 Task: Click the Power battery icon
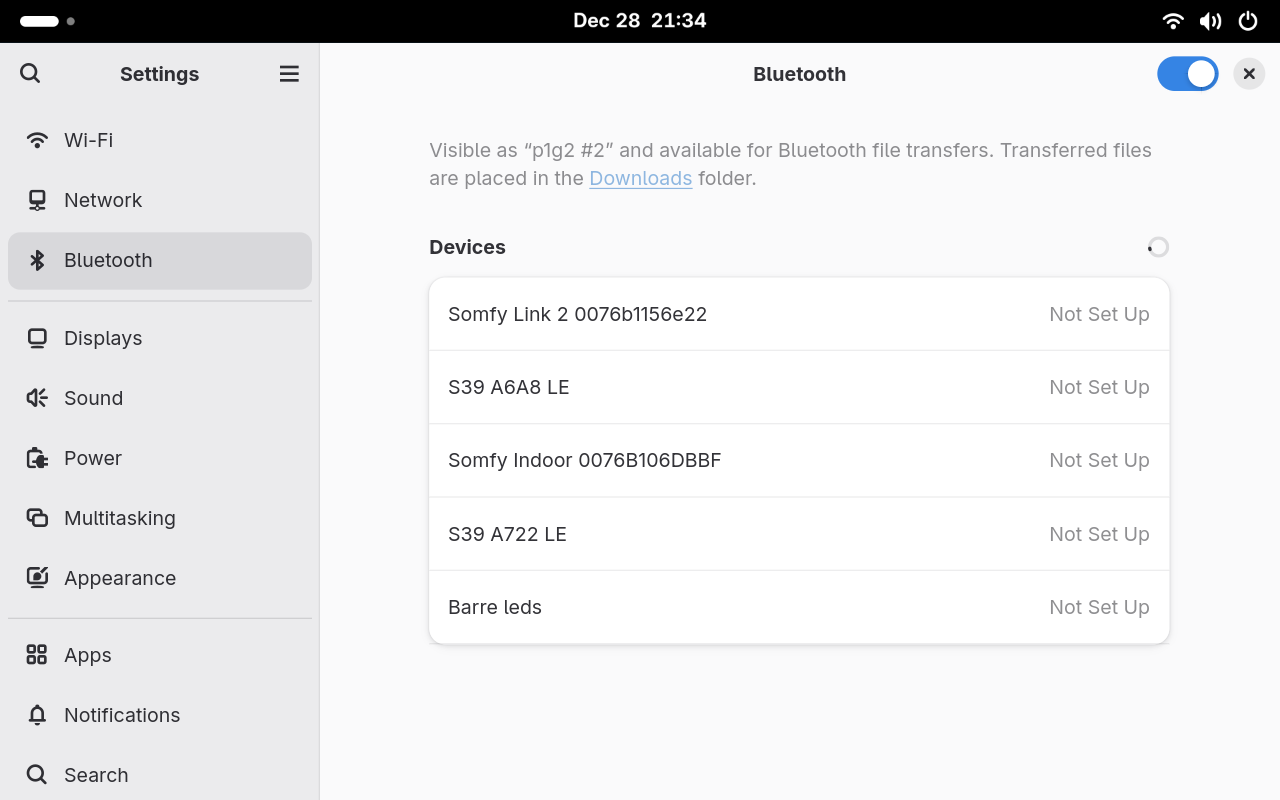coord(37,458)
